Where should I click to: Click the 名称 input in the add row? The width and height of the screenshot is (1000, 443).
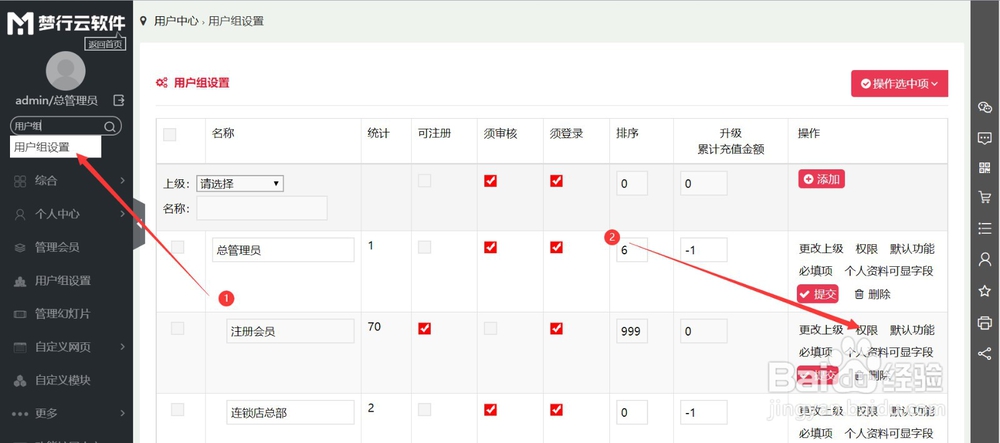[x=261, y=208]
